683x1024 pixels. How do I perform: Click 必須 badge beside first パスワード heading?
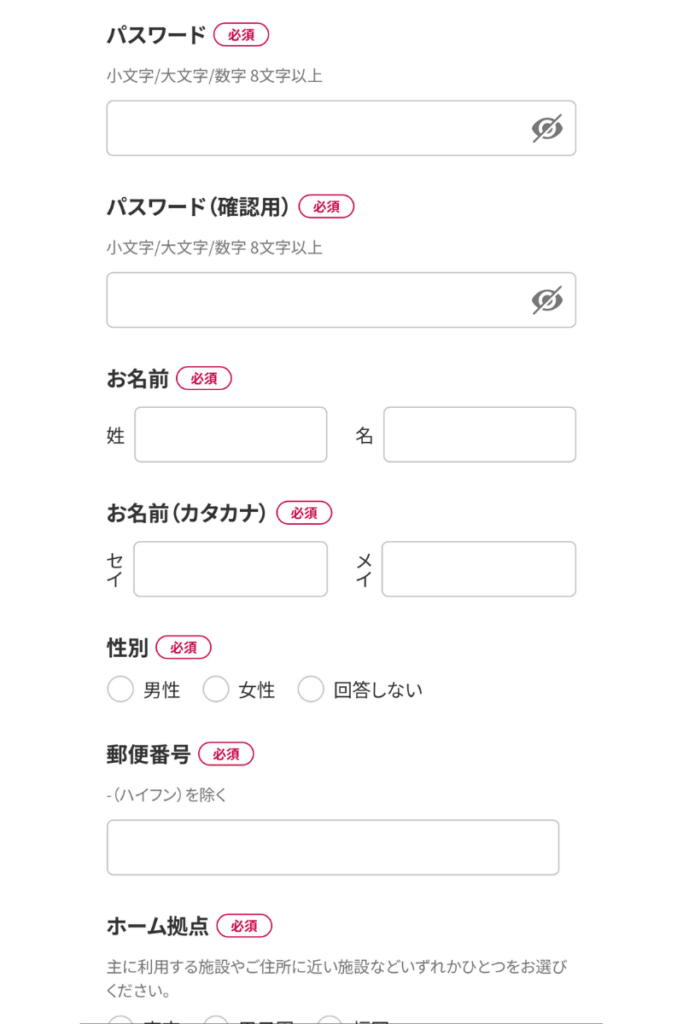[241, 35]
